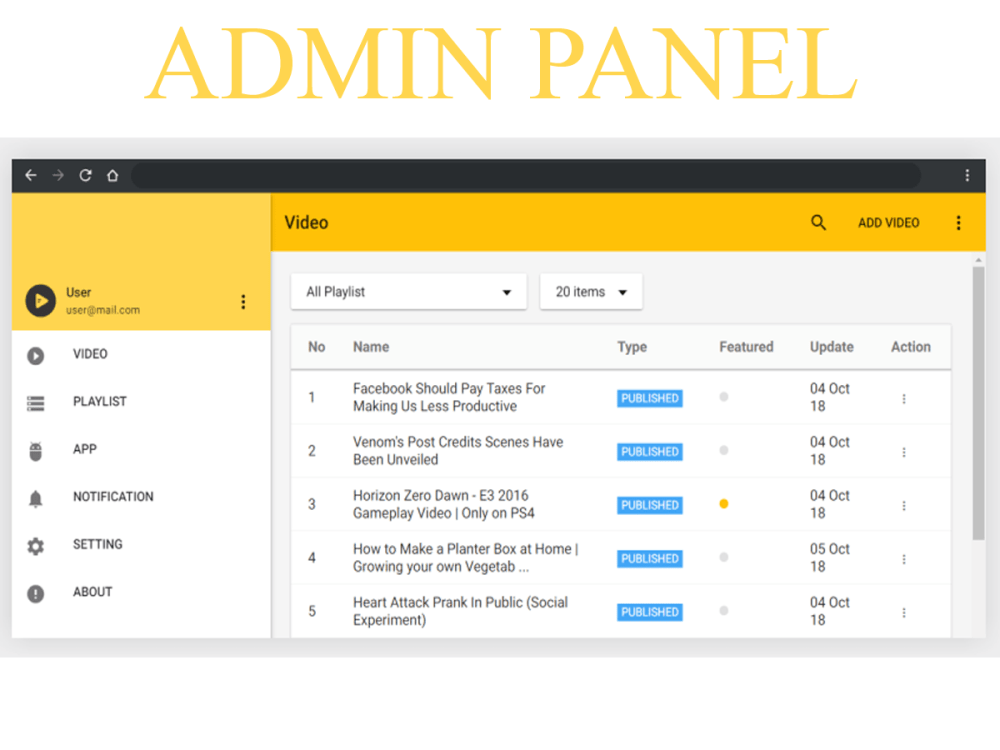Open action menu for Venom's Post Credits row
This screenshot has width=1000, height=750.
click(904, 452)
